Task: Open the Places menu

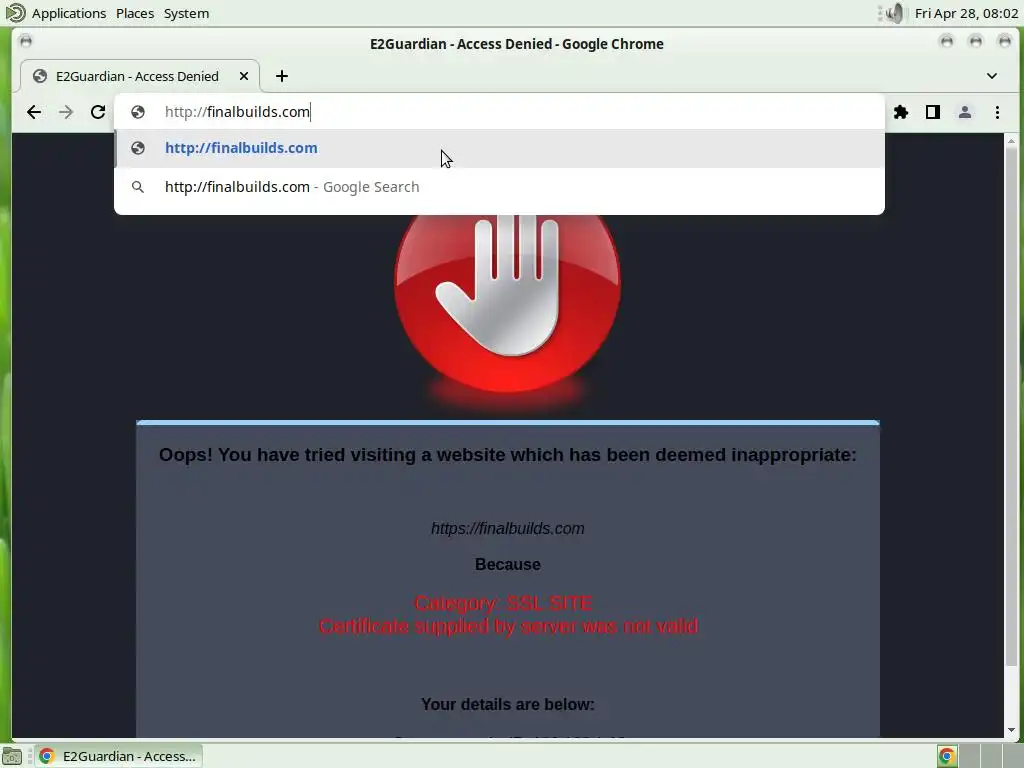Action: pyautogui.click(x=135, y=13)
